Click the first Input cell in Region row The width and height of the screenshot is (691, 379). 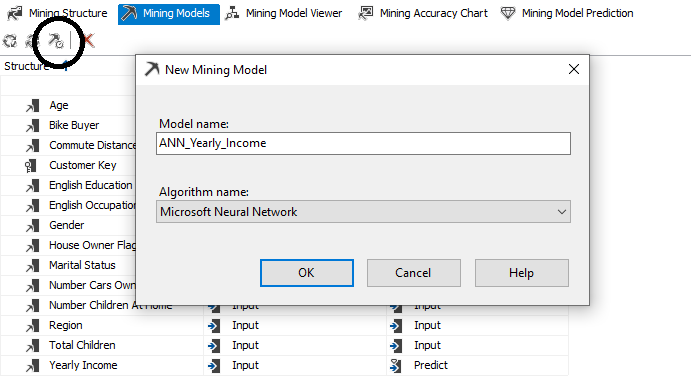295,326
